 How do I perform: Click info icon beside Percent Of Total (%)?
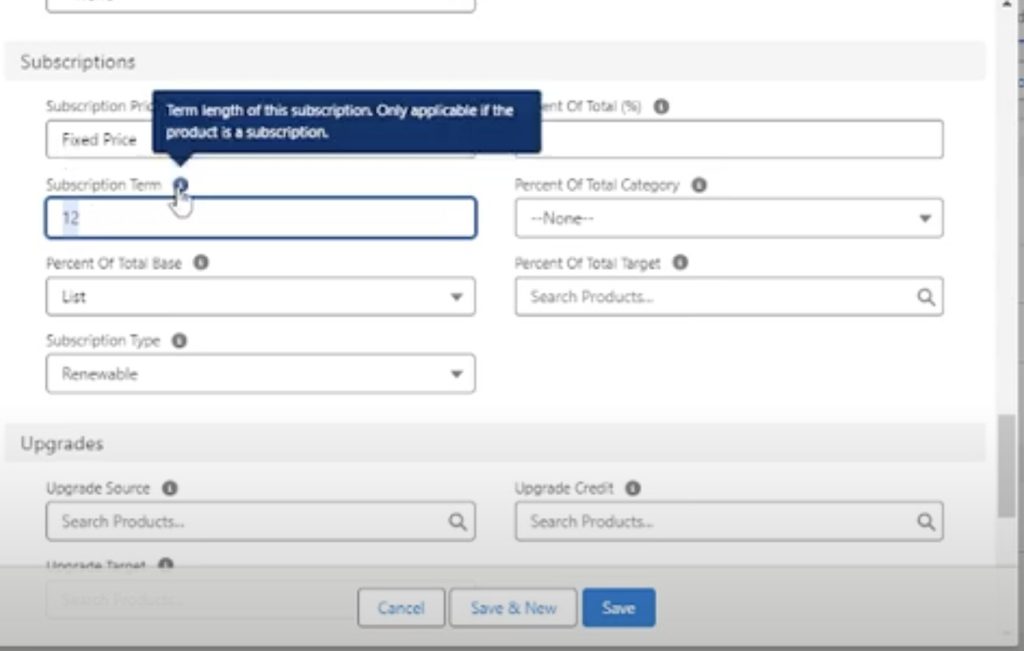(x=661, y=107)
